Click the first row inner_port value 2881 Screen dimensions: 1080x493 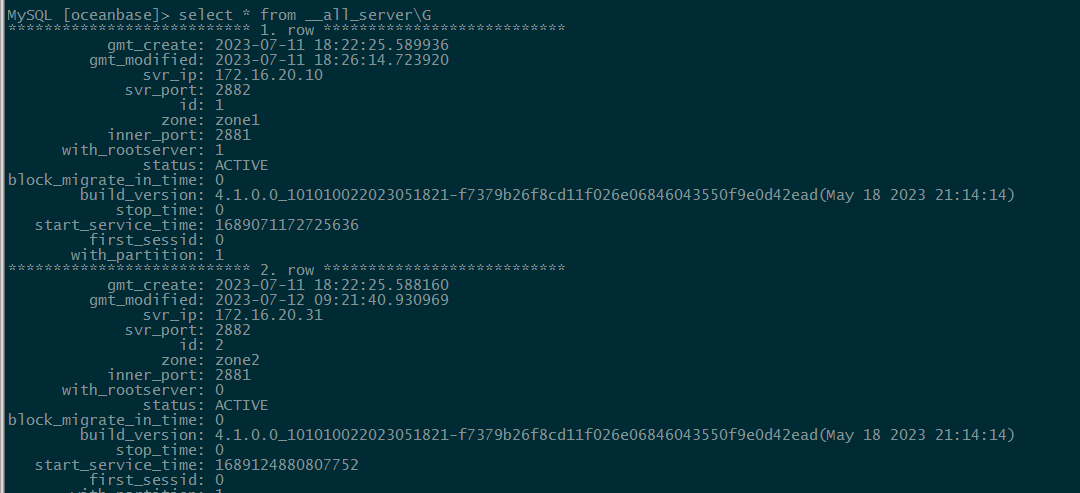[x=233, y=135]
